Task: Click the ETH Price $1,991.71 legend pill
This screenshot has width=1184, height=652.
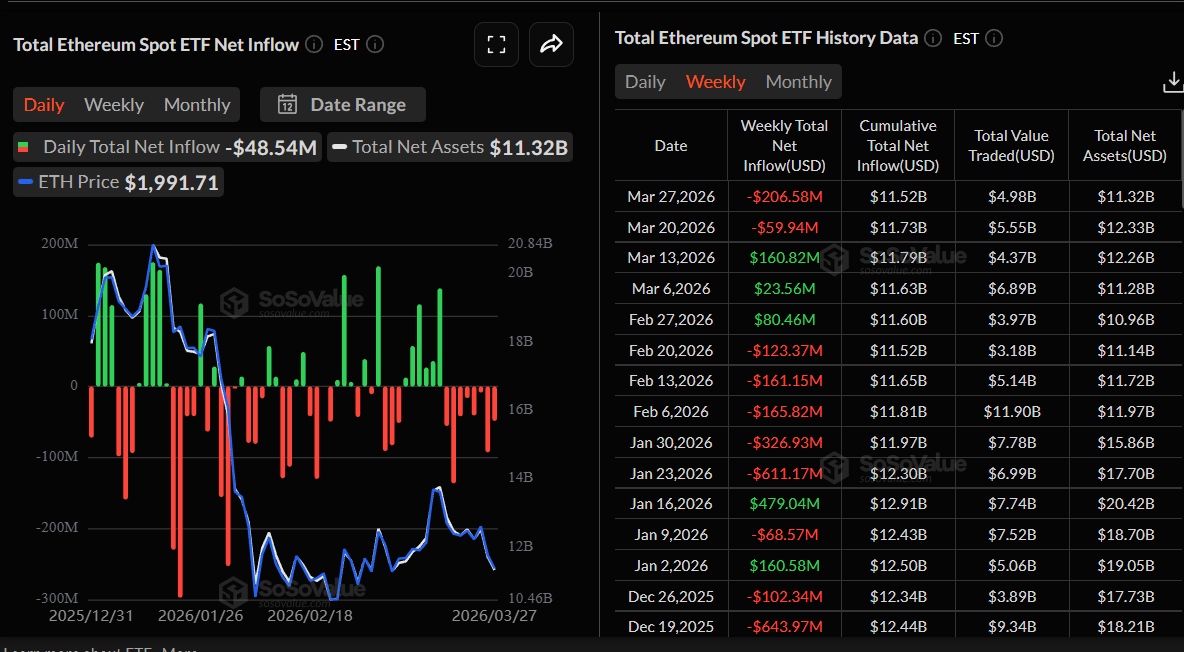Action: tap(117, 182)
